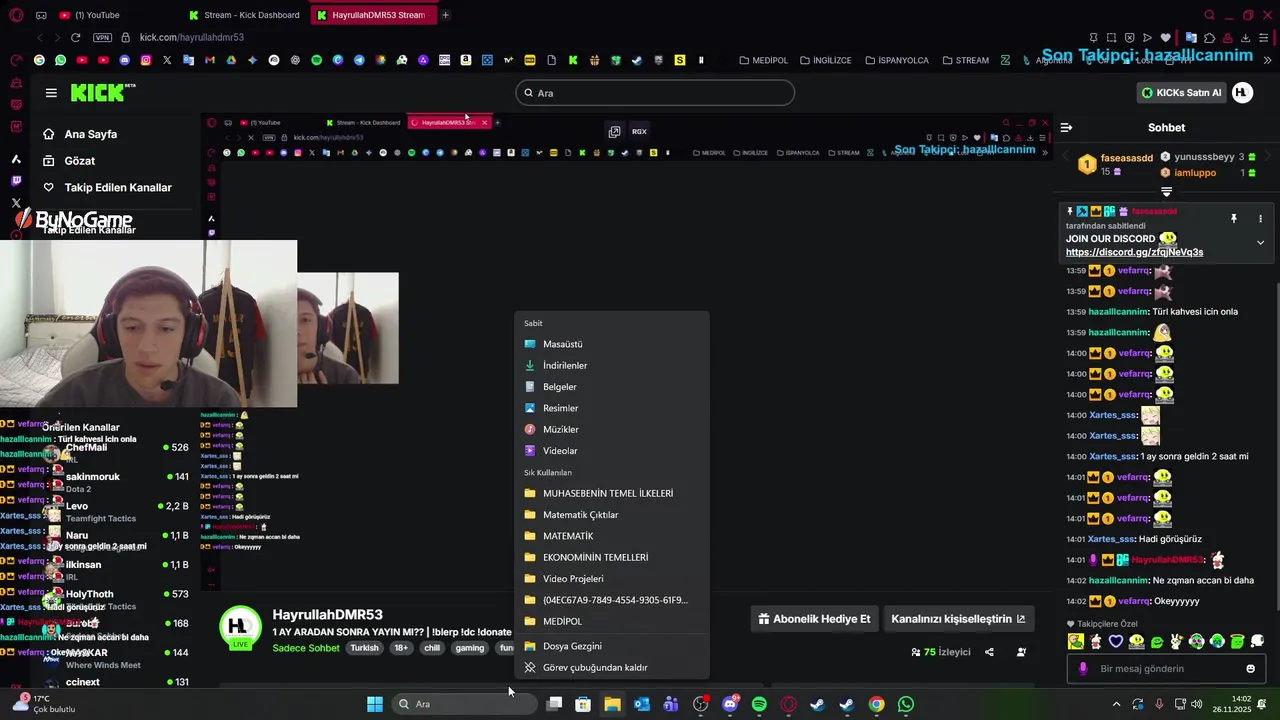
Task: Unpin the pinned chat message
Action: (x=1234, y=218)
